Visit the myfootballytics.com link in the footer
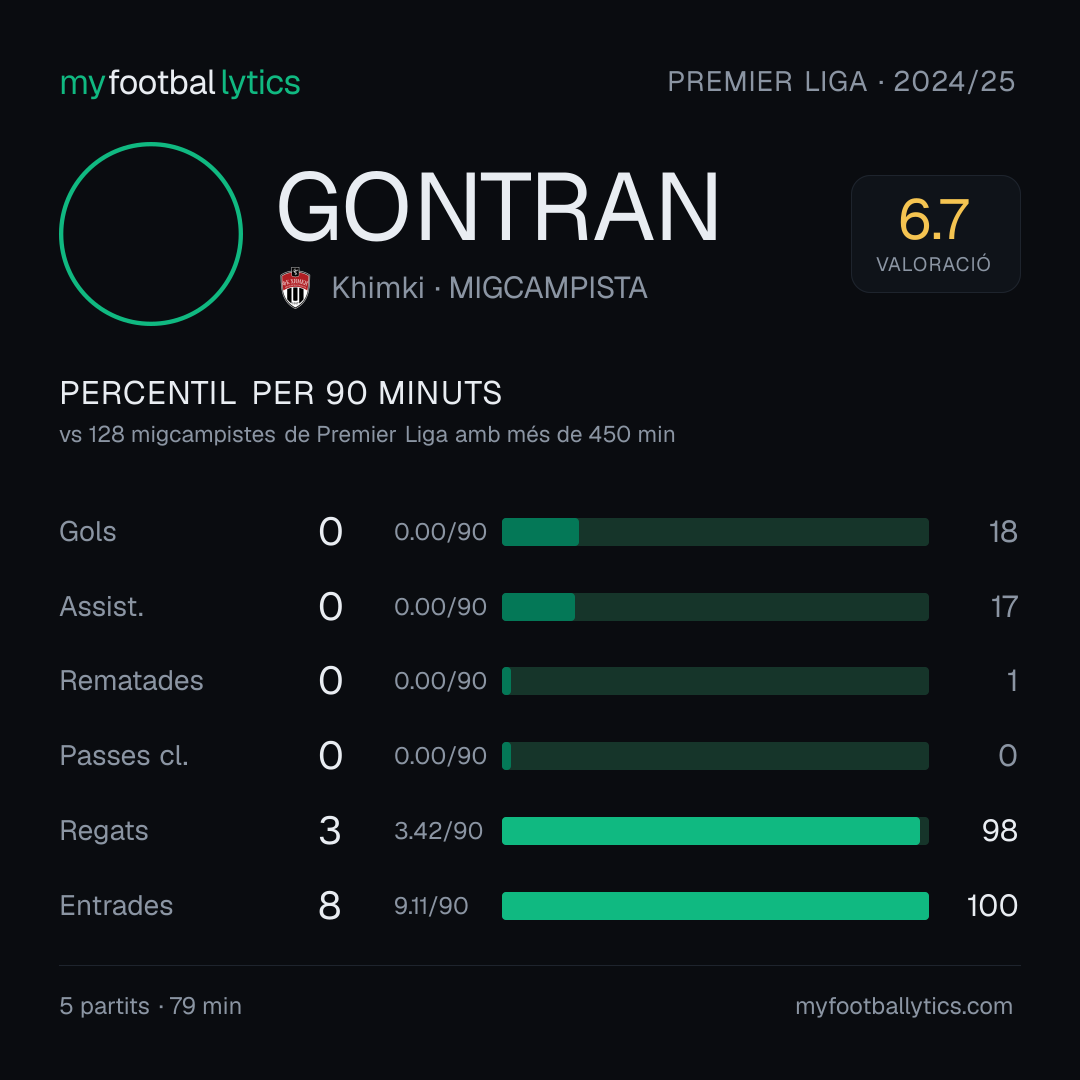The width and height of the screenshot is (1080, 1080). click(x=904, y=1006)
